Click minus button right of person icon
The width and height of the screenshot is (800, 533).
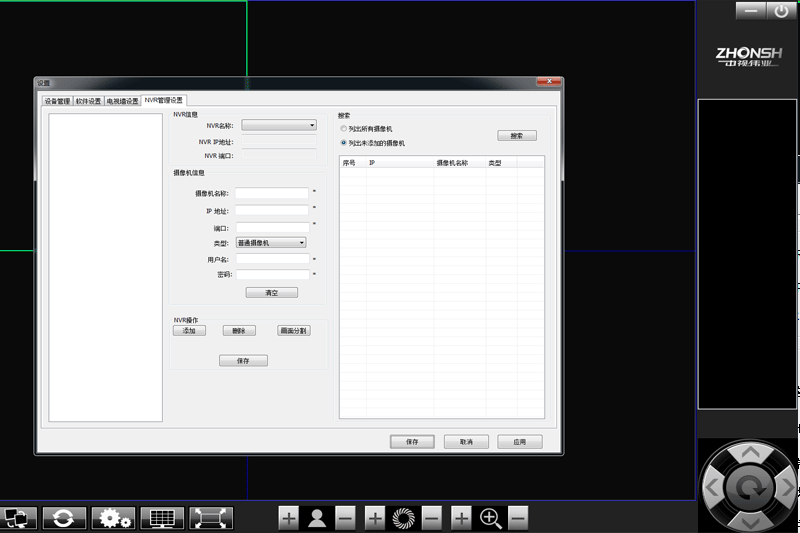pyautogui.click(x=345, y=519)
